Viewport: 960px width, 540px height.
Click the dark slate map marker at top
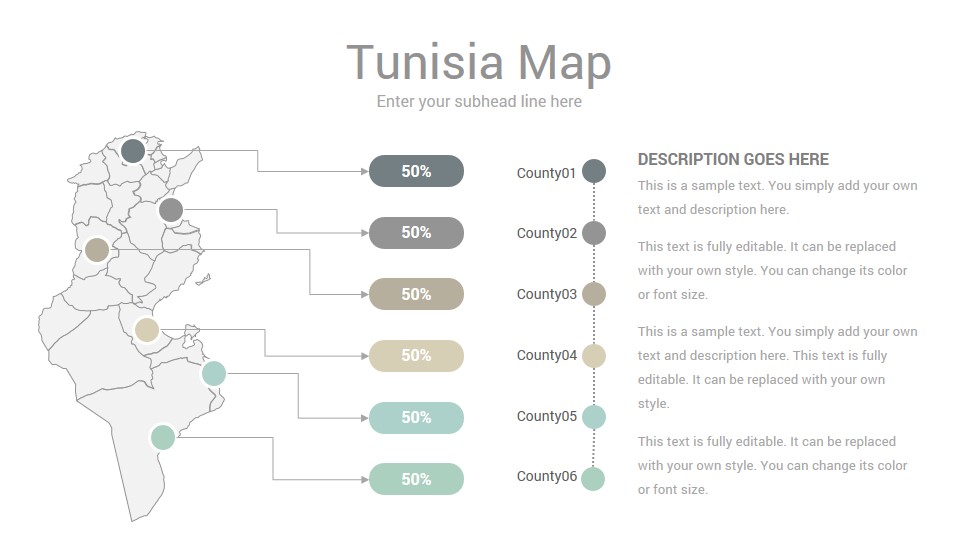pyautogui.click(x=133, y=151)
